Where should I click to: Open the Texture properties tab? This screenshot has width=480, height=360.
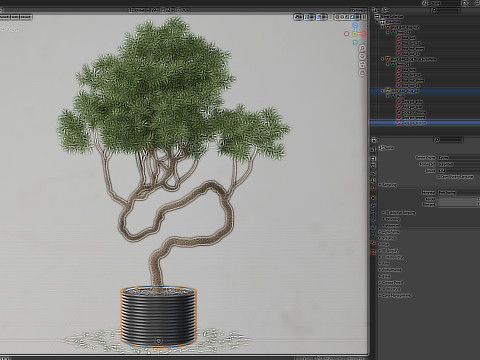tap(373, 252)
